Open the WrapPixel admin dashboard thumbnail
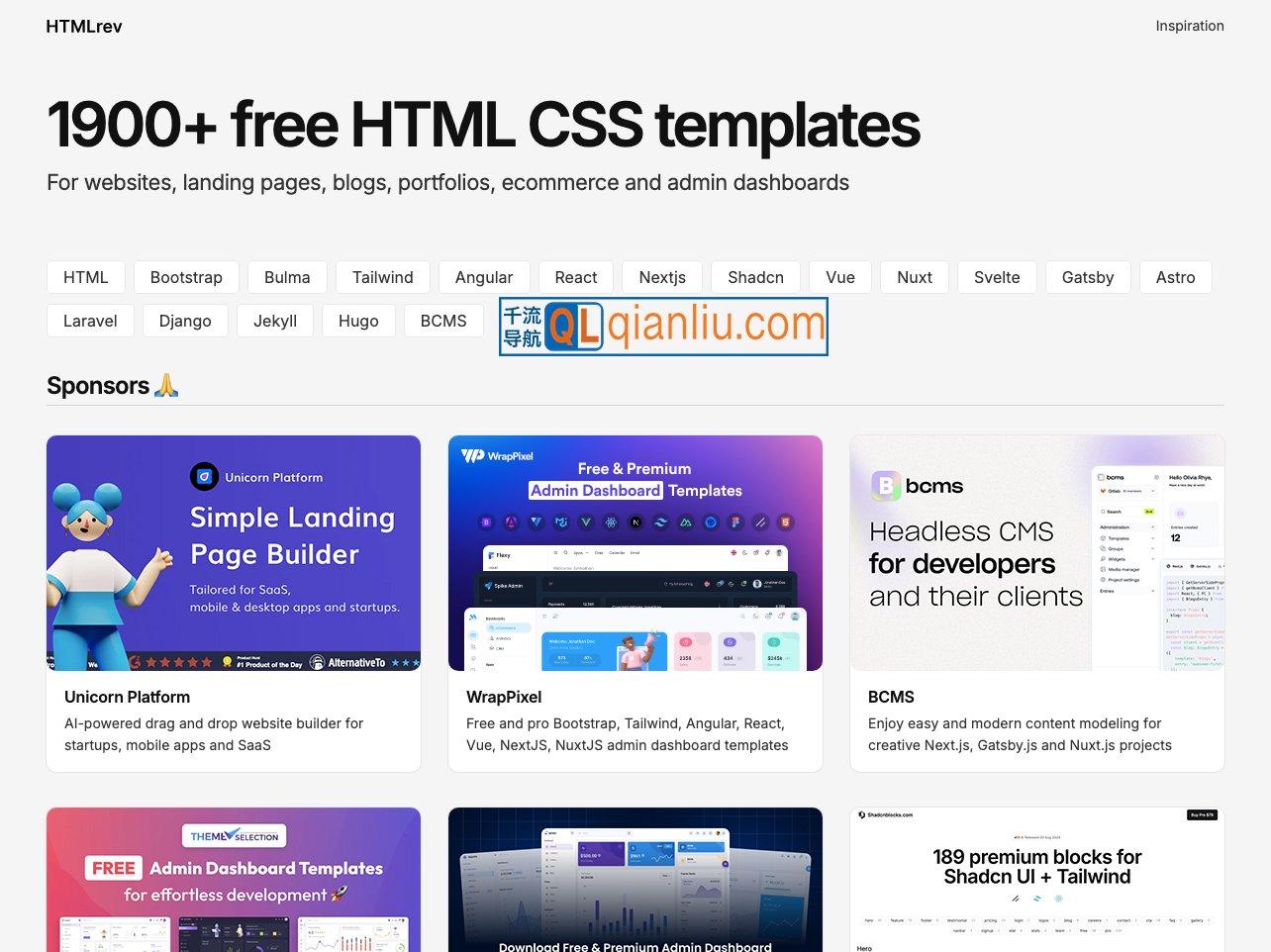1271x952 pixels. [635, 553]
